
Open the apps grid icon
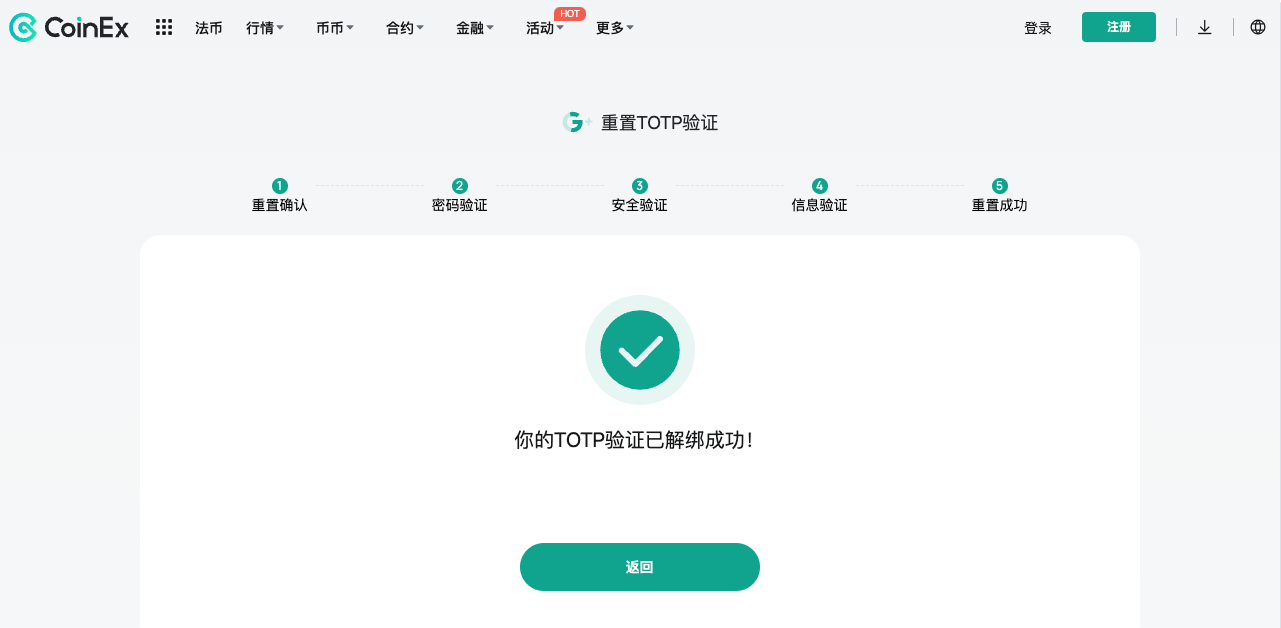click(x=164, y=28)
